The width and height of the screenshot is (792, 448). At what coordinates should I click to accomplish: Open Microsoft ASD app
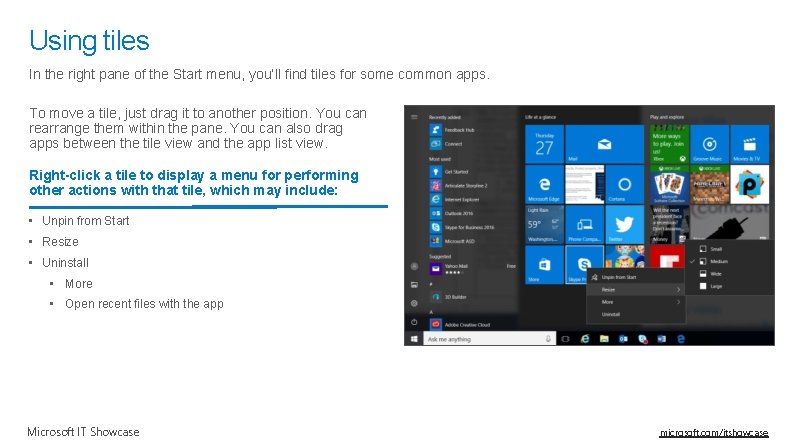click(453, 241)
